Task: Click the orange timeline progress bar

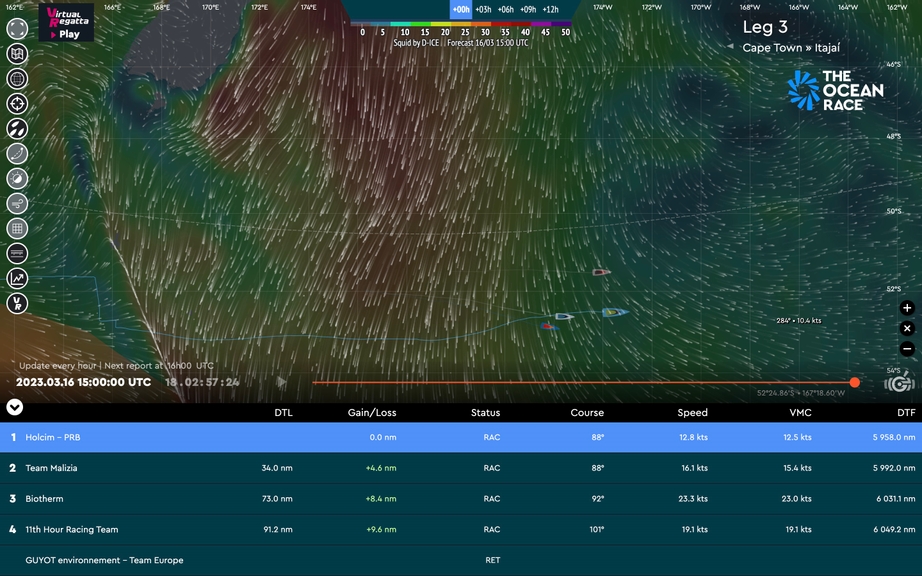Action: [581, 383]
